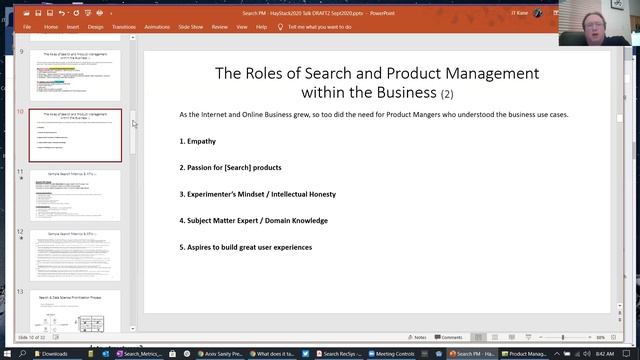The width and height of the screenshot is (640, 360).
Task: Open the Customize Quick Access Toolbar dropdown
Action: [111, 13]
